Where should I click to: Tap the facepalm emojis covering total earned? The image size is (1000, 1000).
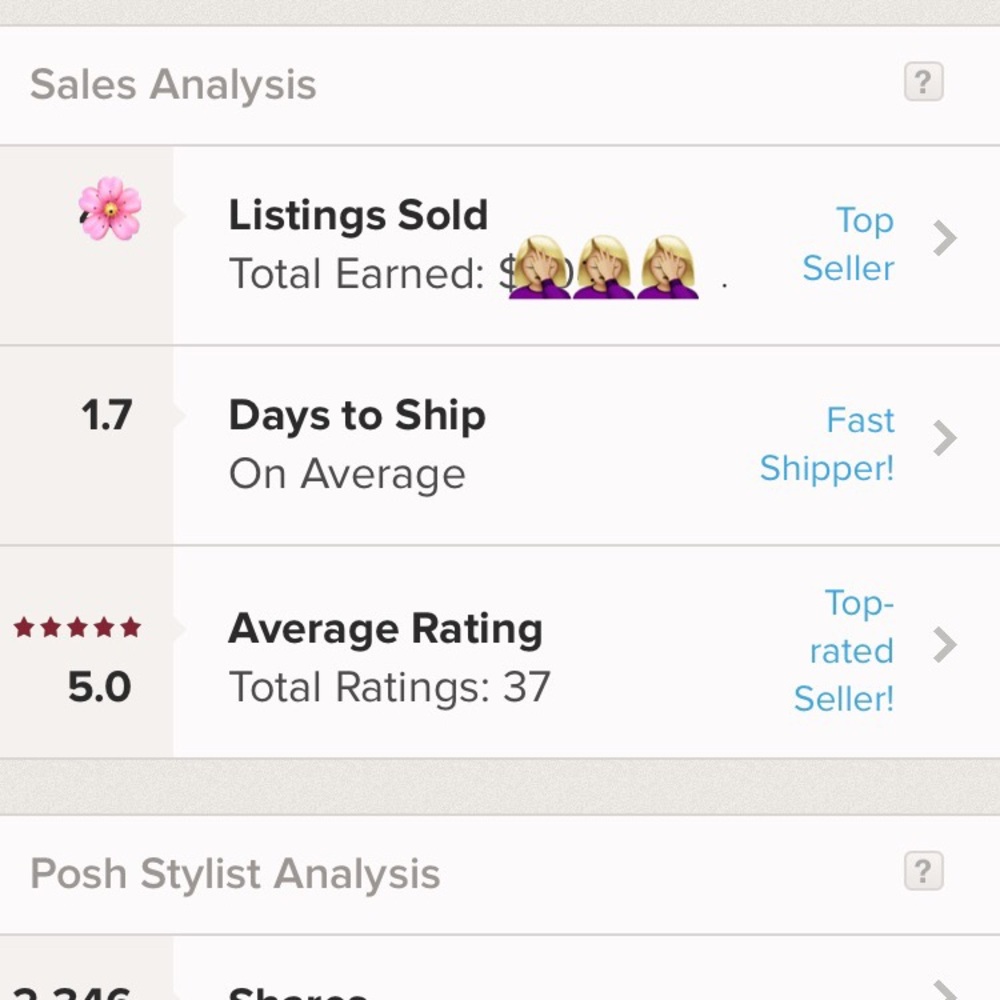(602, 268)
